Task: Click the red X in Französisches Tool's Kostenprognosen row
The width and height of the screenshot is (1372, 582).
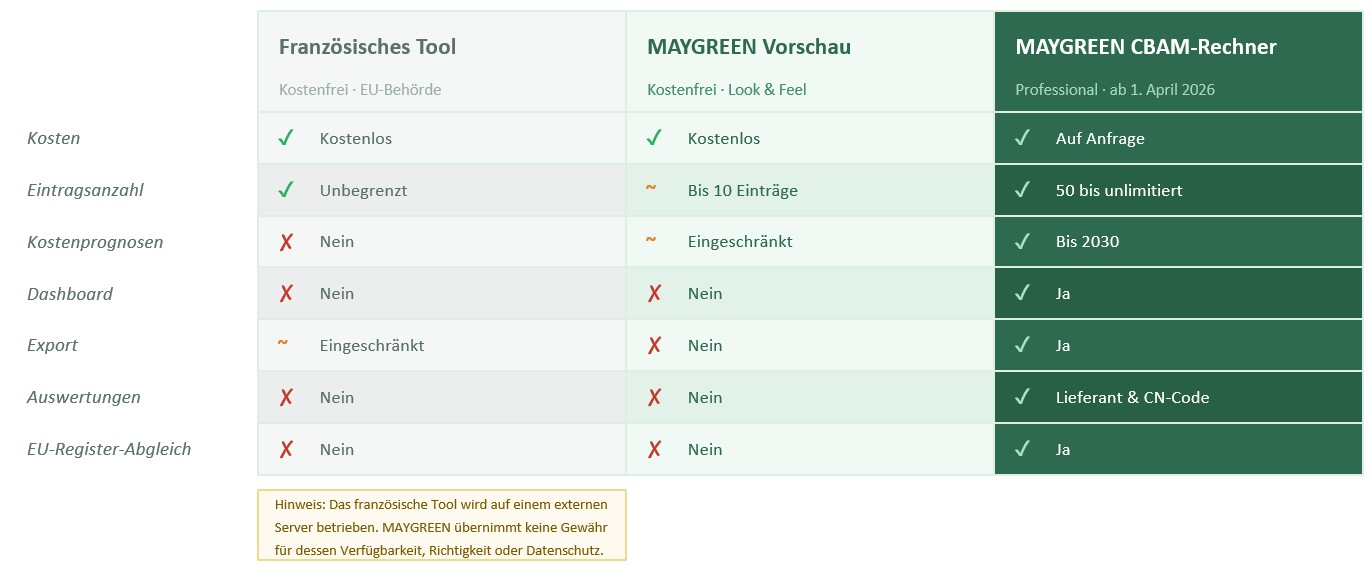Action: tap(286, 242)
